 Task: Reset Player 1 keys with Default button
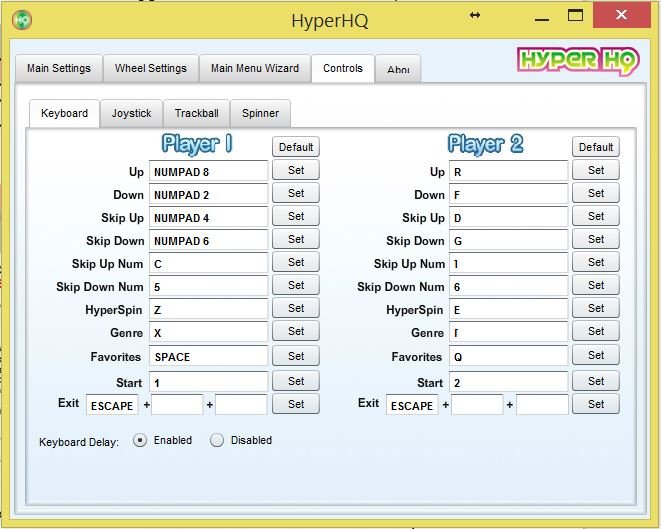(296, 147)
